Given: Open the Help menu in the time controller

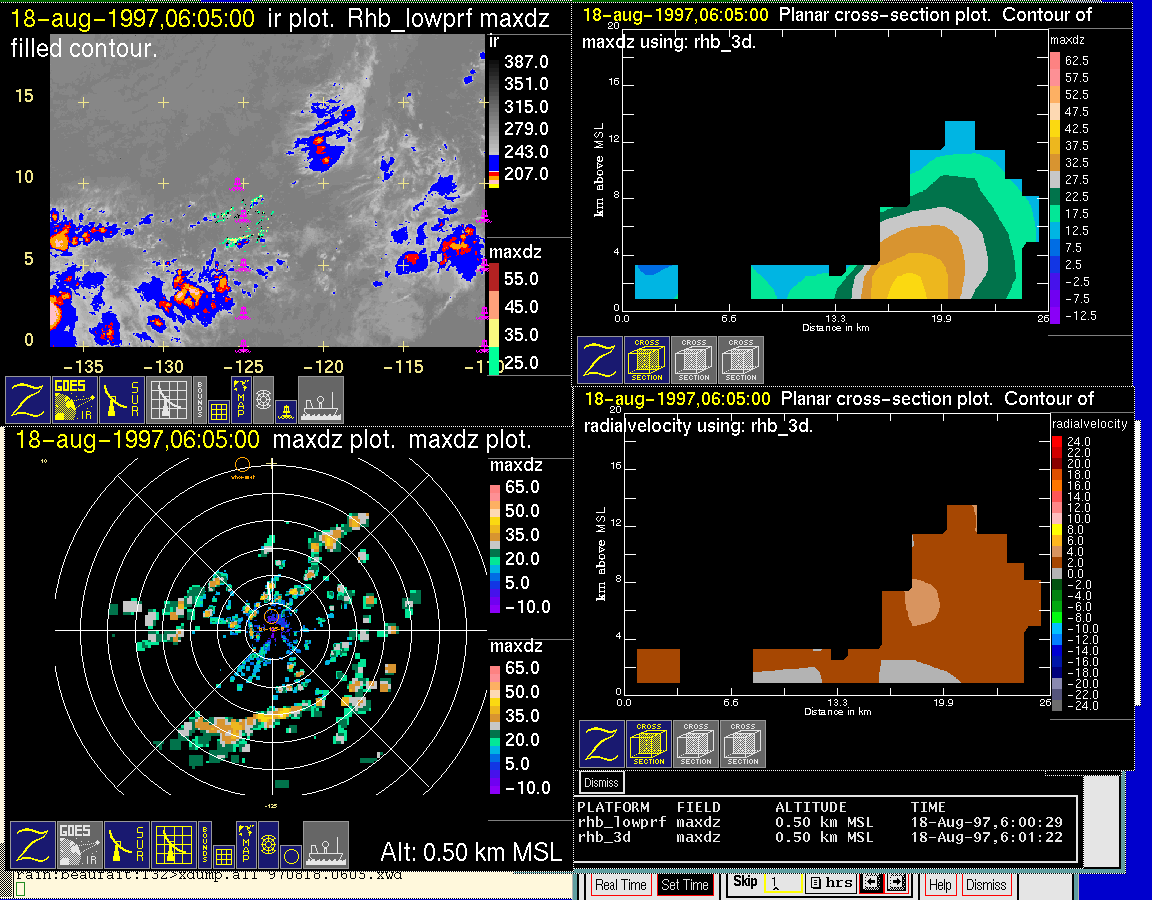Looking at the screenshot, I should click(940, 885).
